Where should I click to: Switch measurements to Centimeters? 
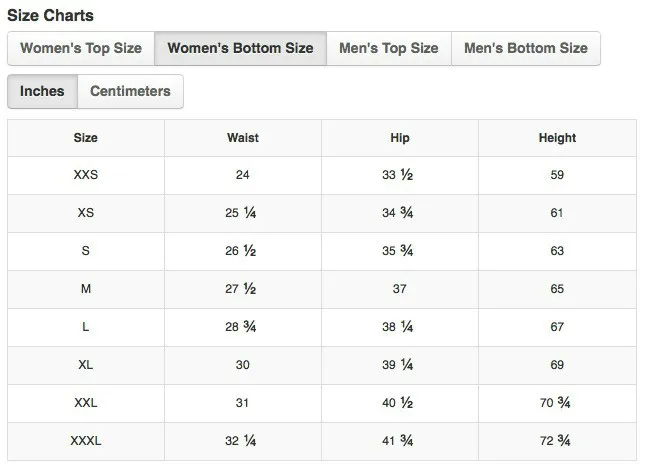(x=130, y=91)
